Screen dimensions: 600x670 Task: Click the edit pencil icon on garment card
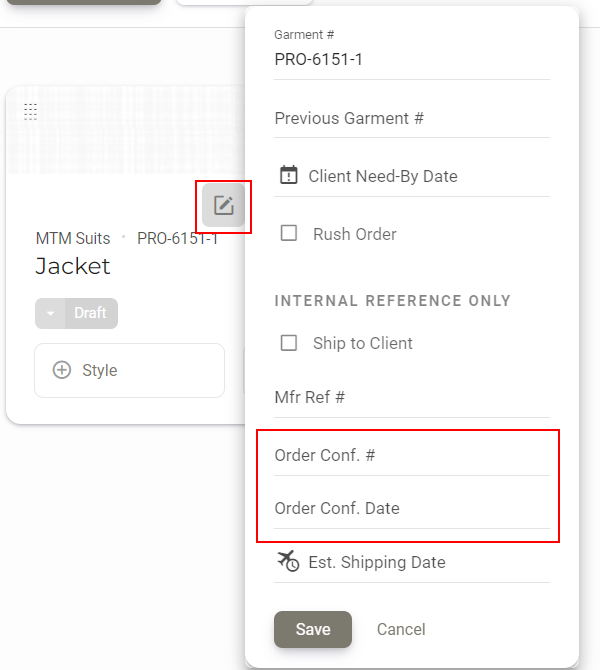point(224,206)
